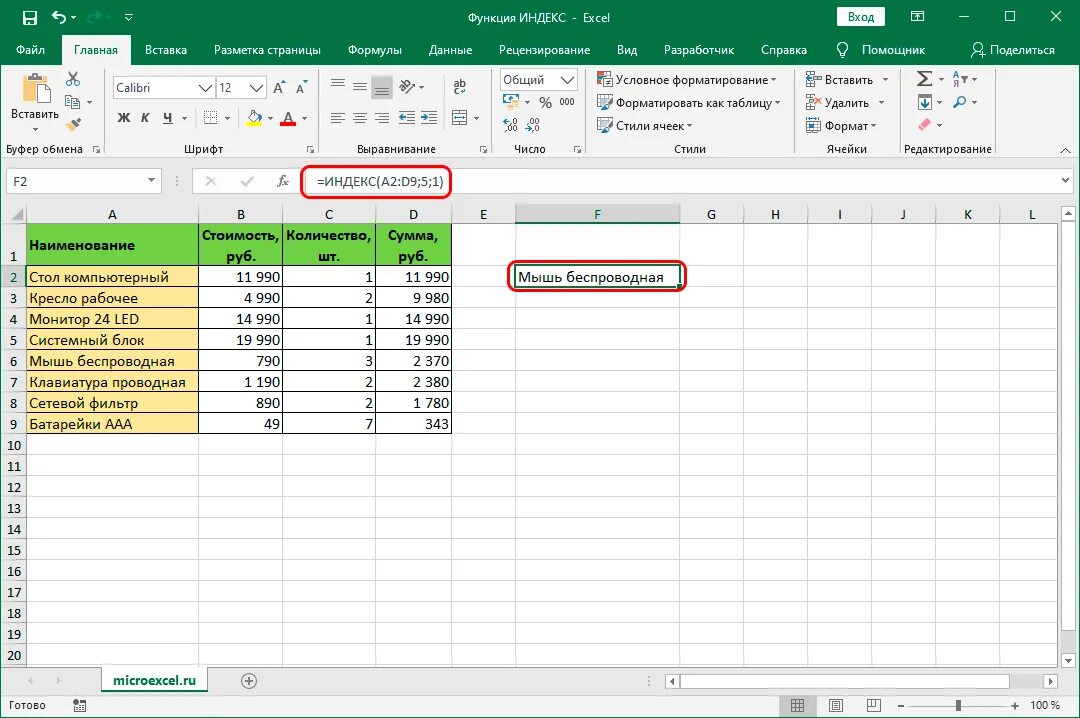The width and height of the screenshot is (1080, 718).
Task: Click the Increase Decimal icon
Action: (x=510, y=125)
